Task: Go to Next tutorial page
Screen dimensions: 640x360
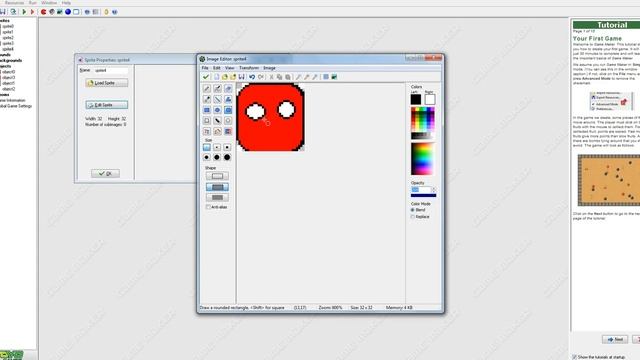Action: tap(615, 339)
